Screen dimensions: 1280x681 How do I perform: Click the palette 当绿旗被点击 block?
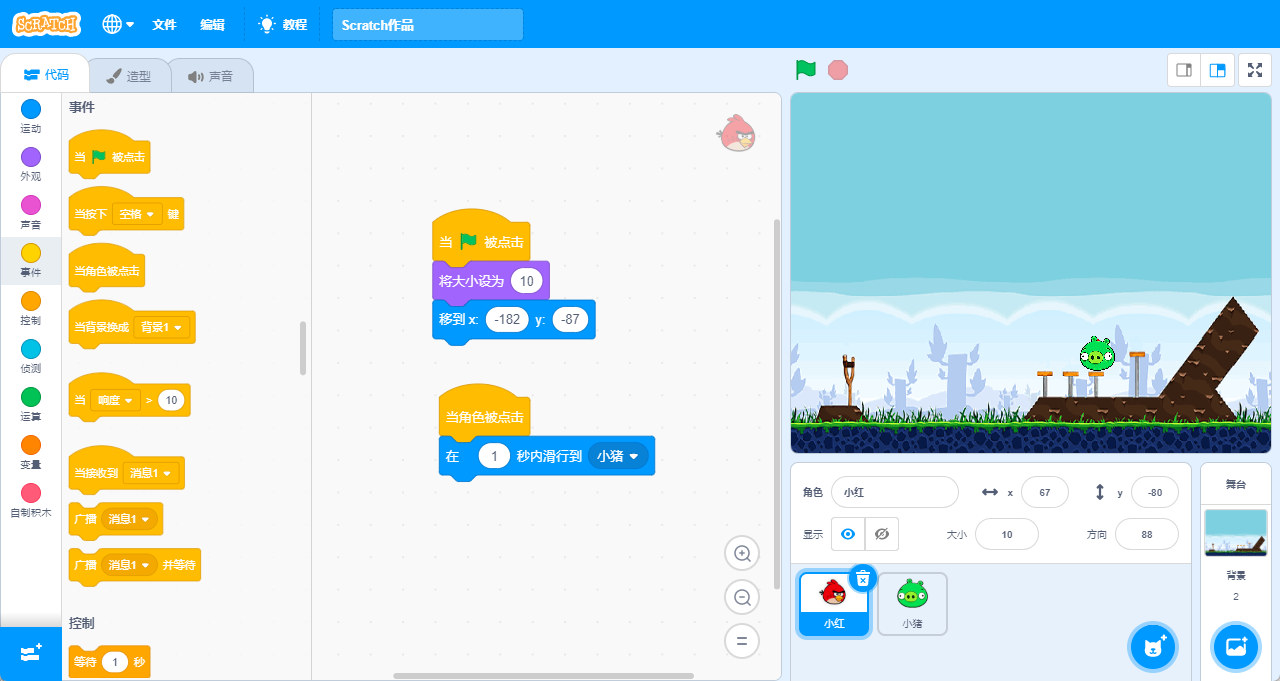pyautogui.click(x=109, y=152)
